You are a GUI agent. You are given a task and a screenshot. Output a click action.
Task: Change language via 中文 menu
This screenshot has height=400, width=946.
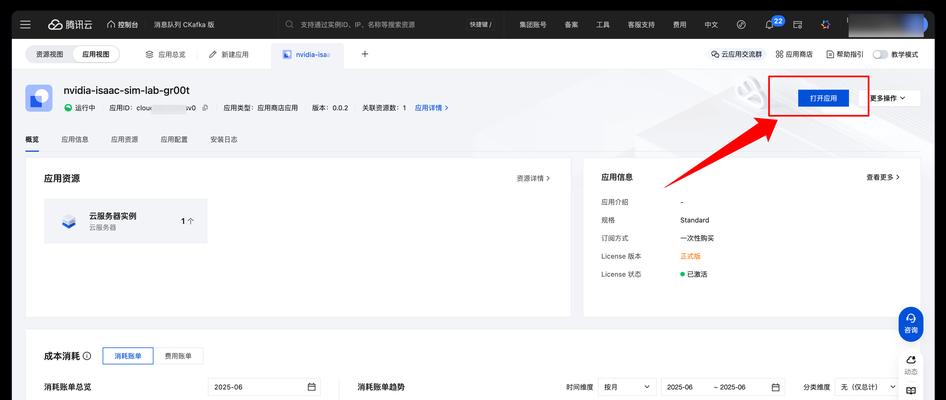[711, 25]
